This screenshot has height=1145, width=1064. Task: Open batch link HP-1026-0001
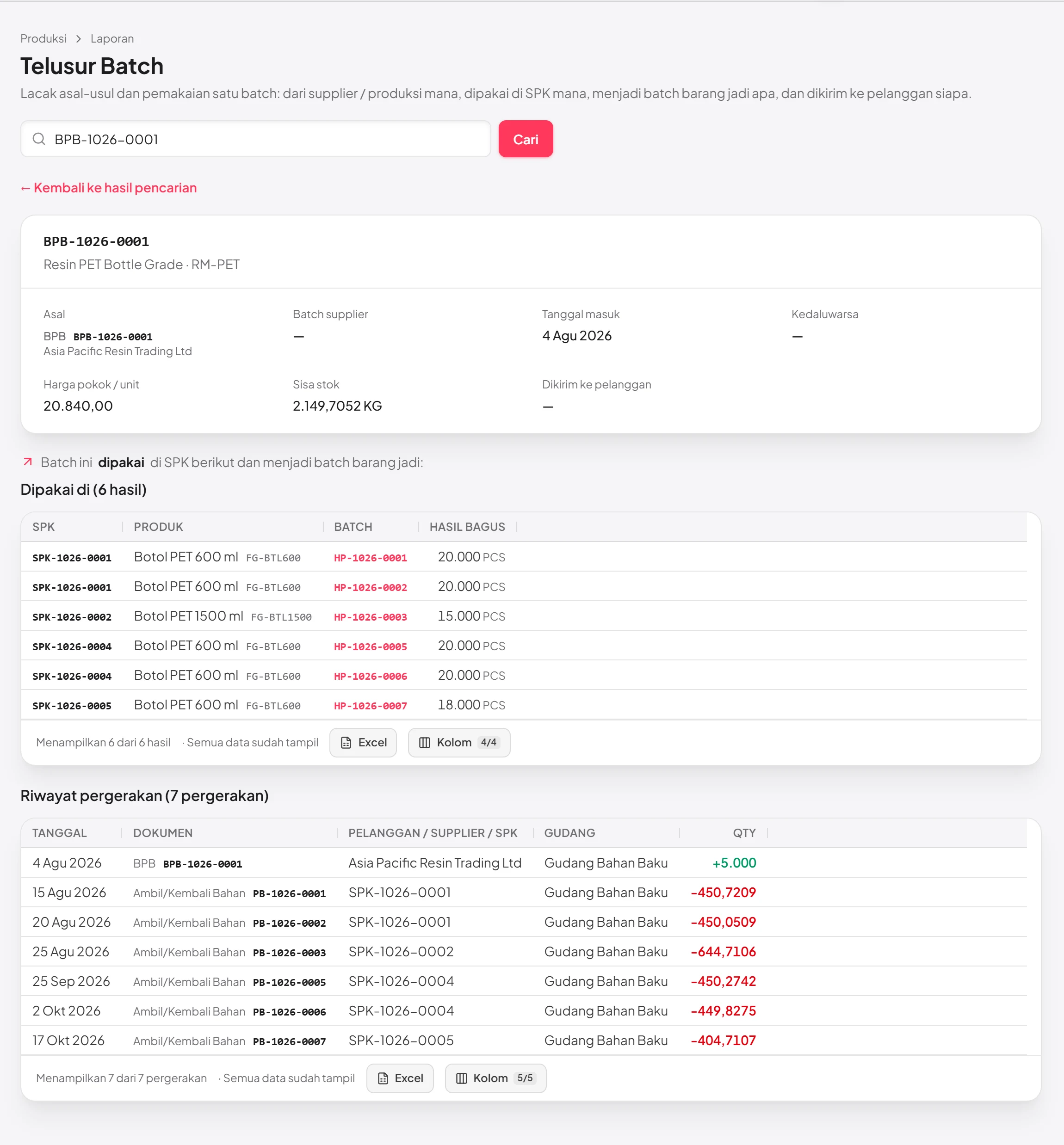pyautogui.click(x=370, y=558)
